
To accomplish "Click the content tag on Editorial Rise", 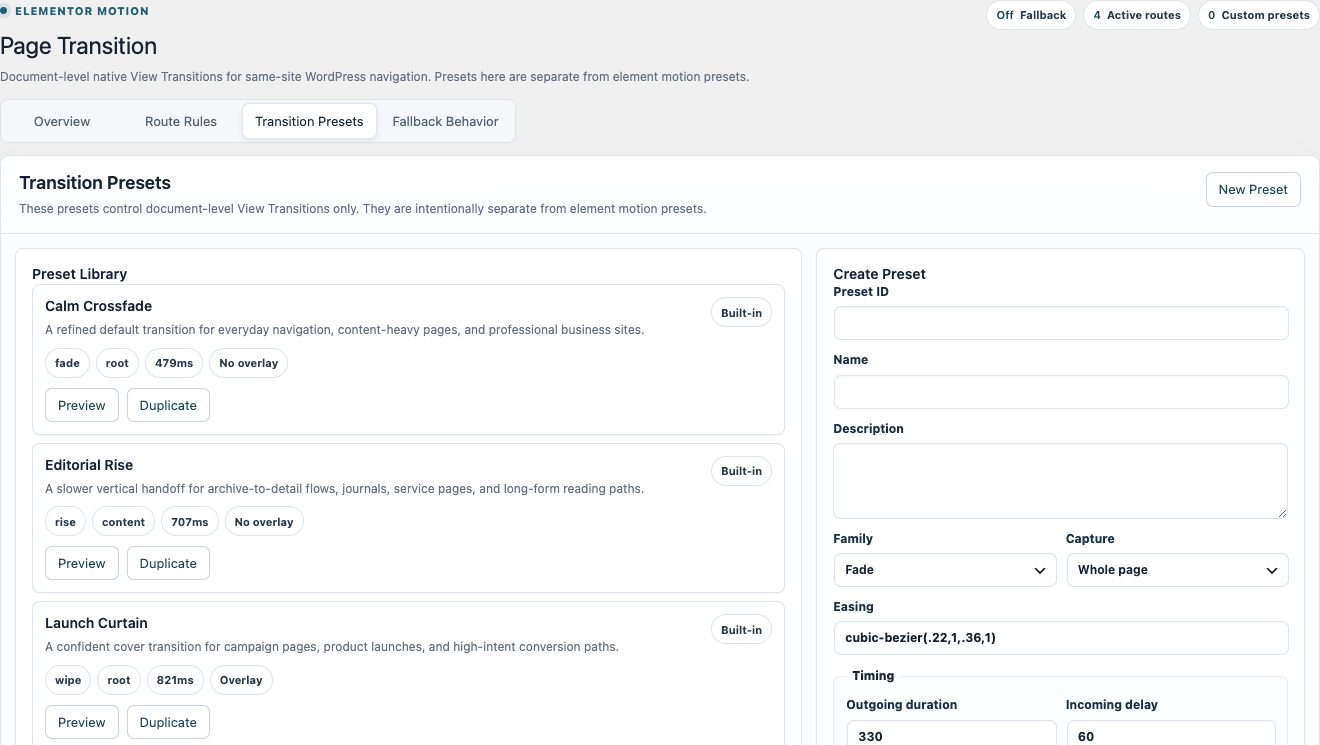I will point(124,522).
